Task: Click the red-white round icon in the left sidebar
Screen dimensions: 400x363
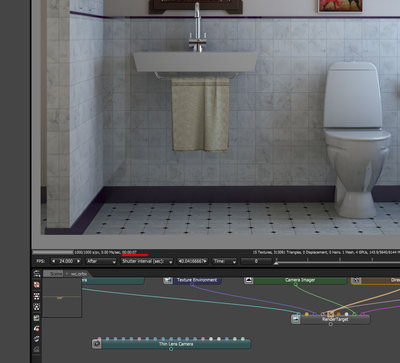Action: [37, 285]
